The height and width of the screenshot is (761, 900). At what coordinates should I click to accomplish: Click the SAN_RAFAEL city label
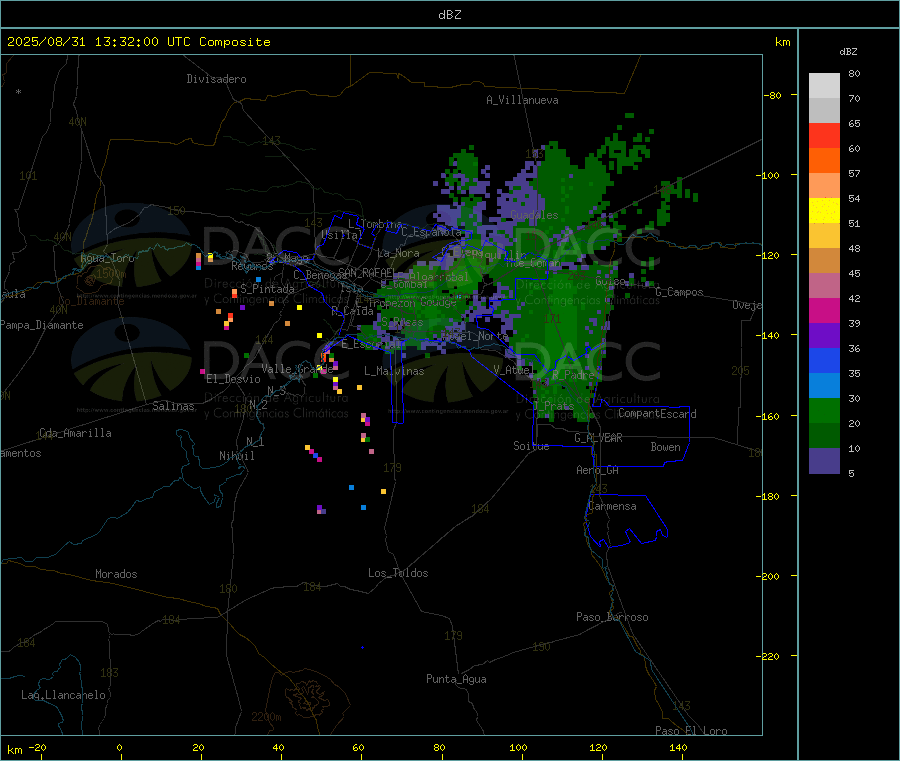click(367, 273)
